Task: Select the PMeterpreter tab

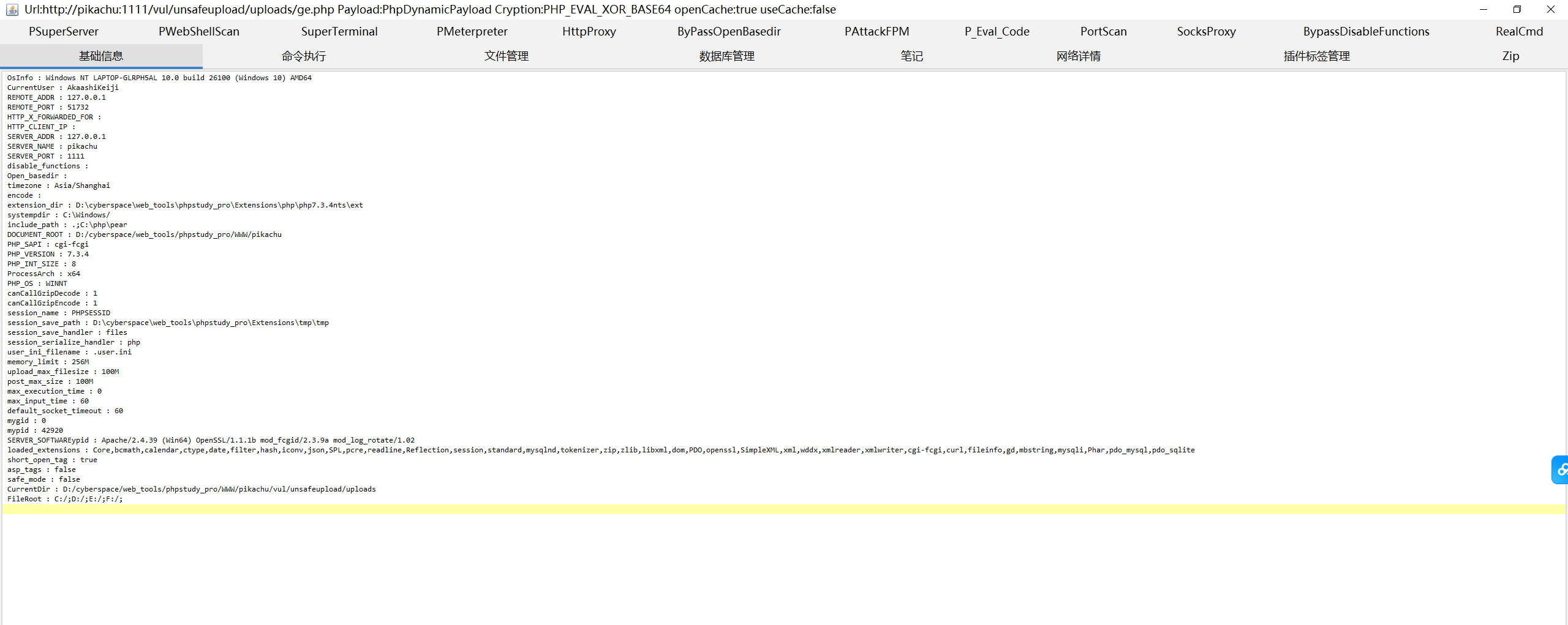Action: tap(472, 32)
